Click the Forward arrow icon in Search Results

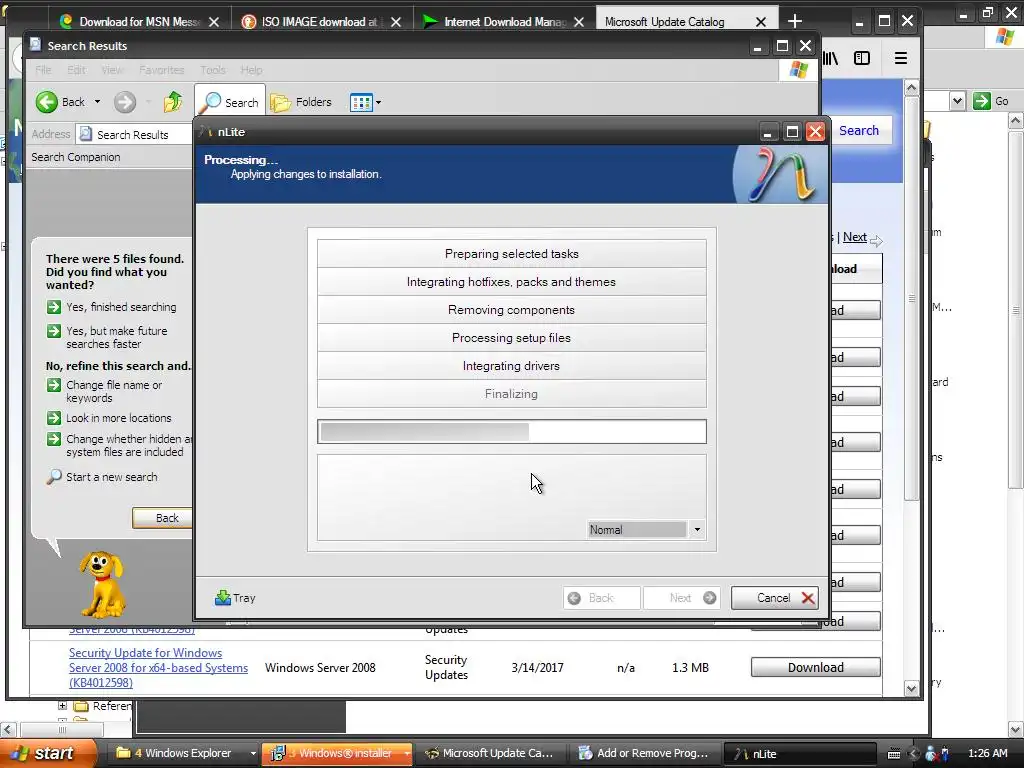pyautogui.click(x=125, y=102)
